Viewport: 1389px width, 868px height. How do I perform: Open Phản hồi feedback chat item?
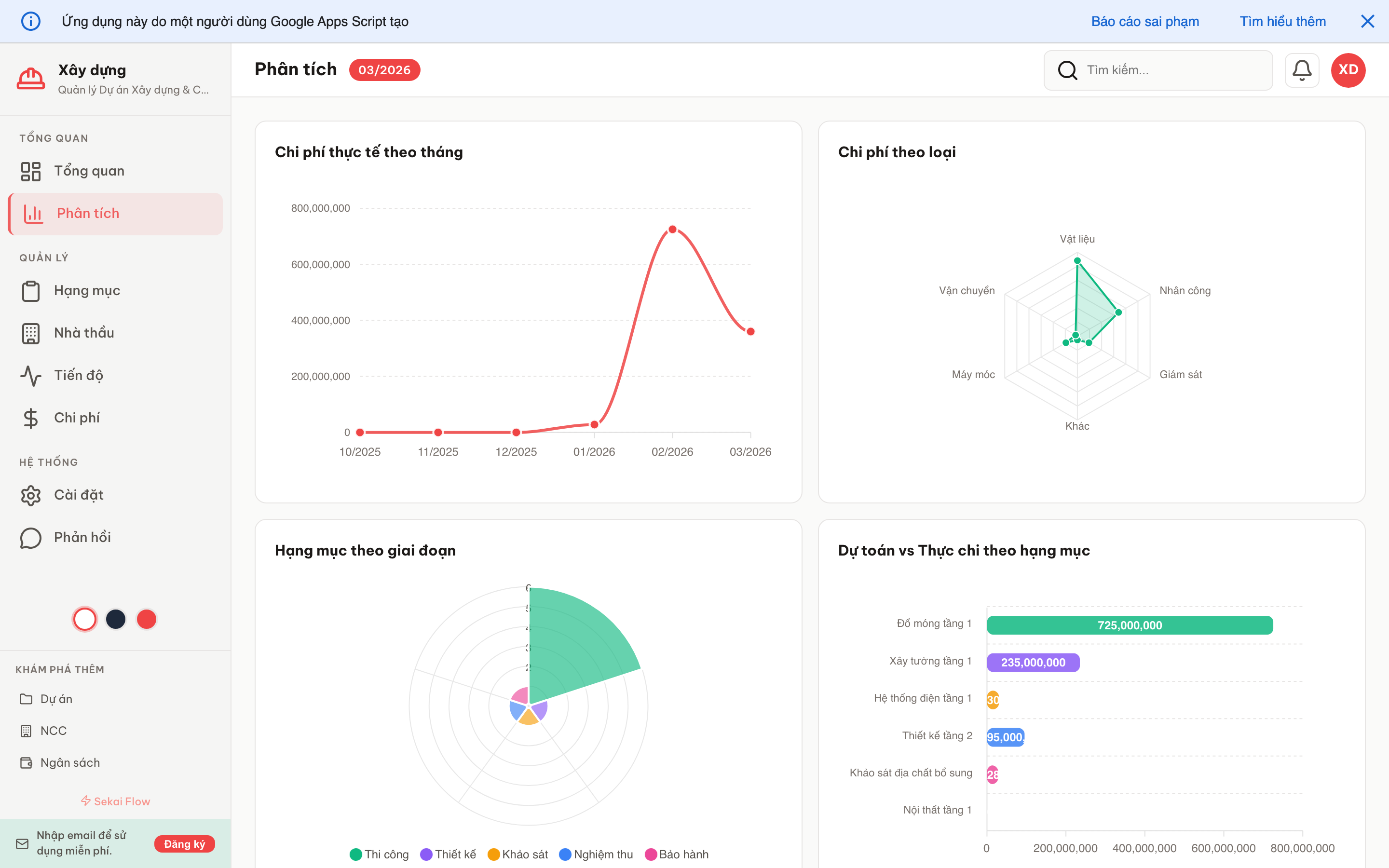point(82,537)
